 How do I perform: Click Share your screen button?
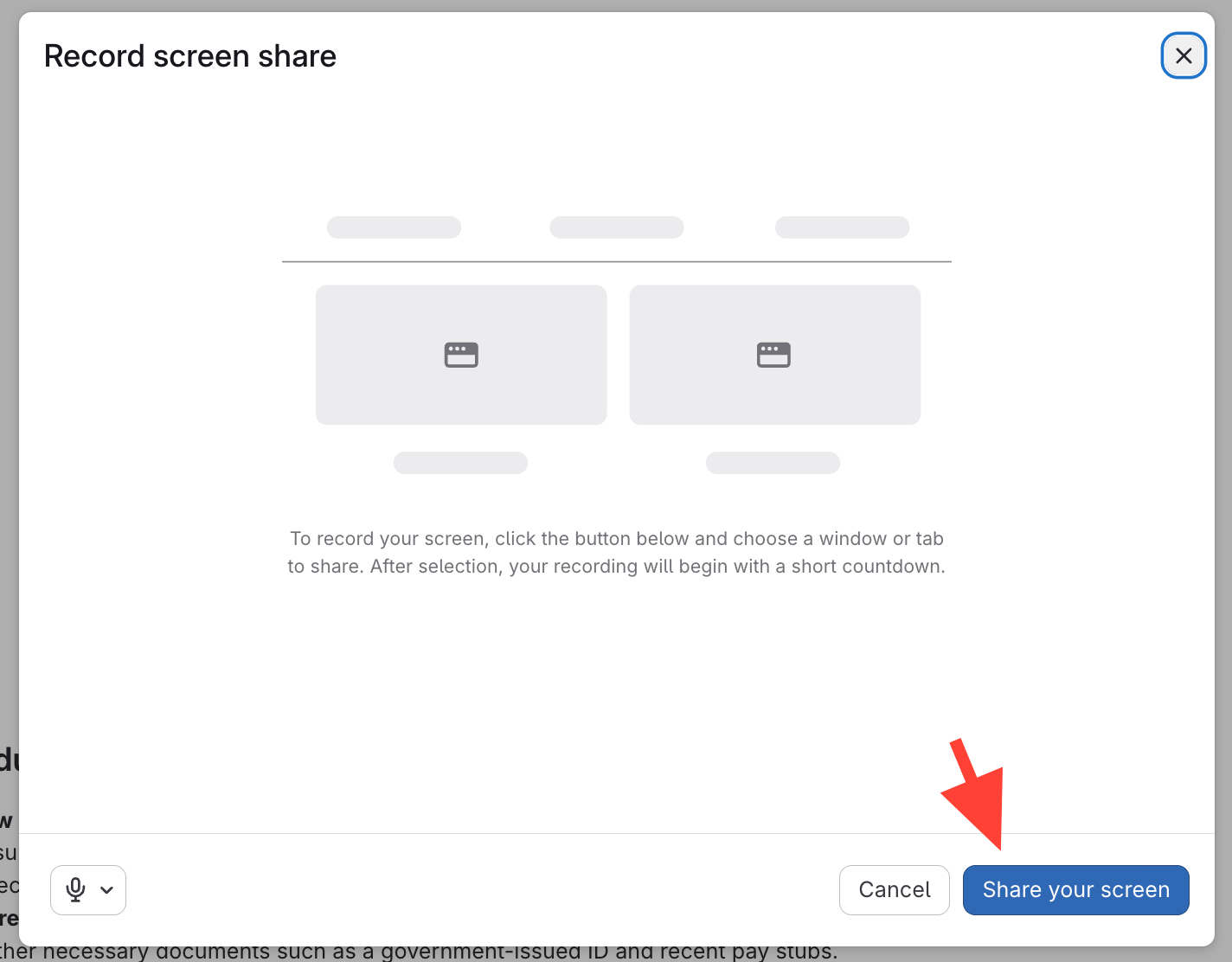tap(1075, 890)
